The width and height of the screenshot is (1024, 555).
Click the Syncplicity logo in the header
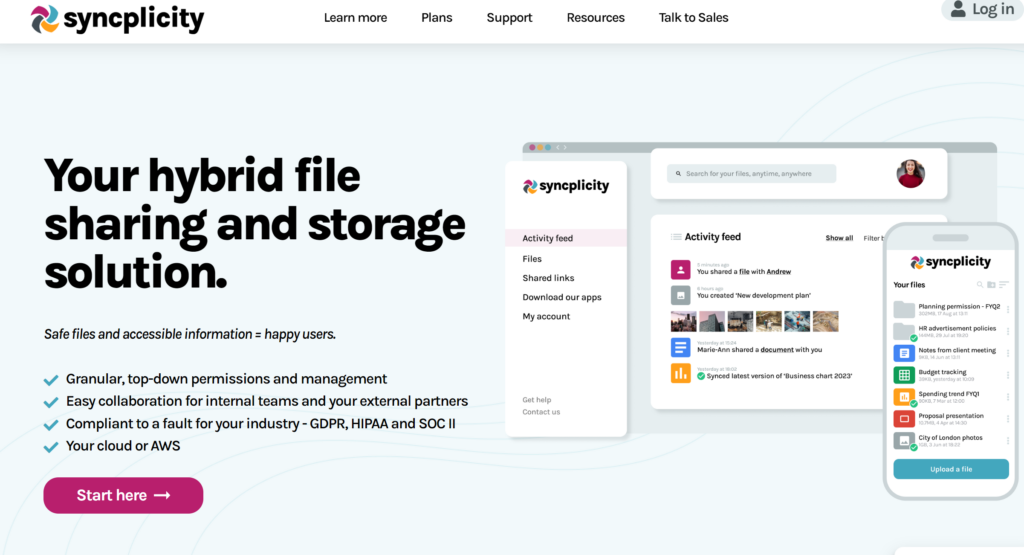coord(117,18)
